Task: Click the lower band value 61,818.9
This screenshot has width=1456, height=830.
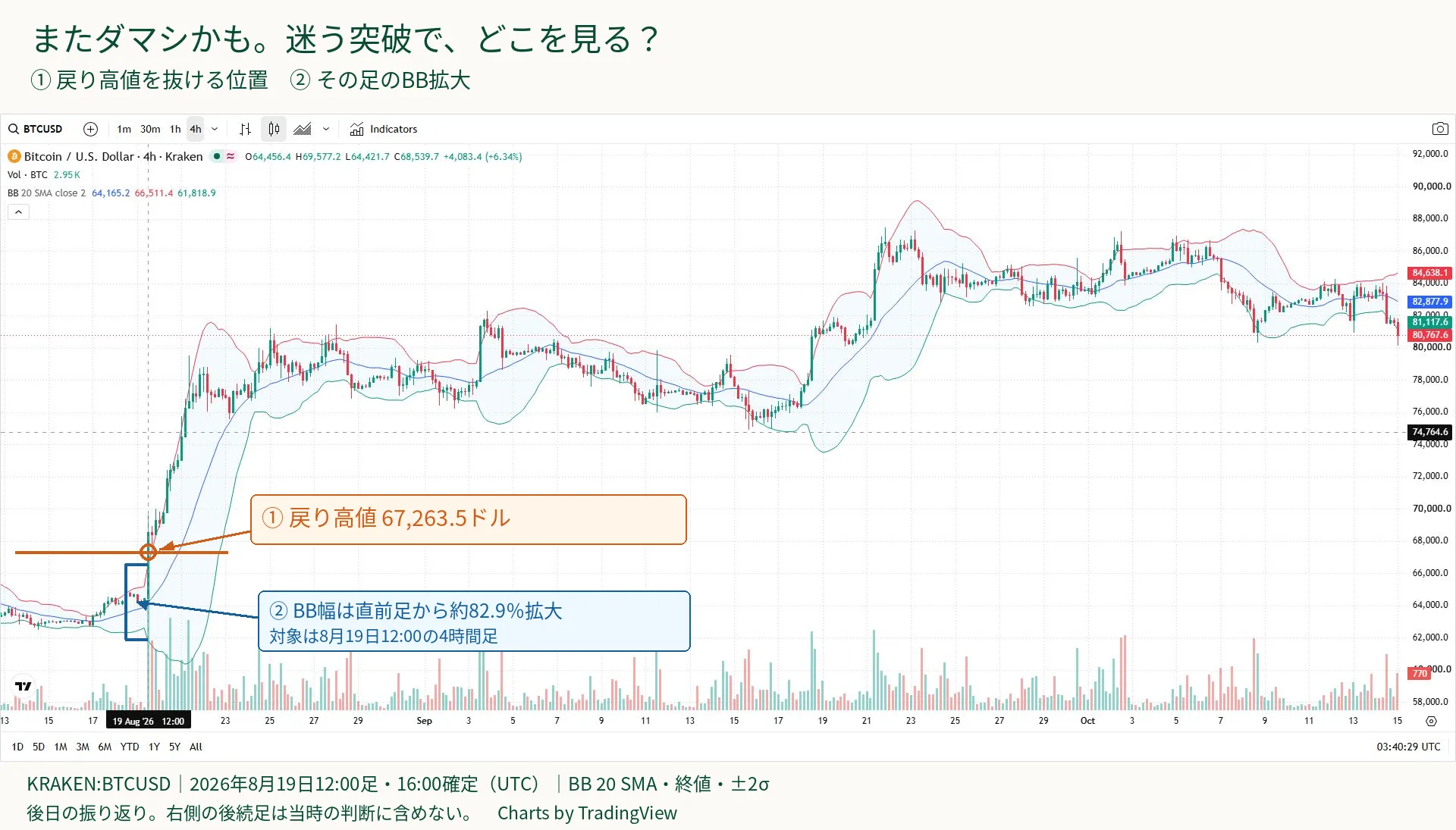Action: click(x=196, y=193)
